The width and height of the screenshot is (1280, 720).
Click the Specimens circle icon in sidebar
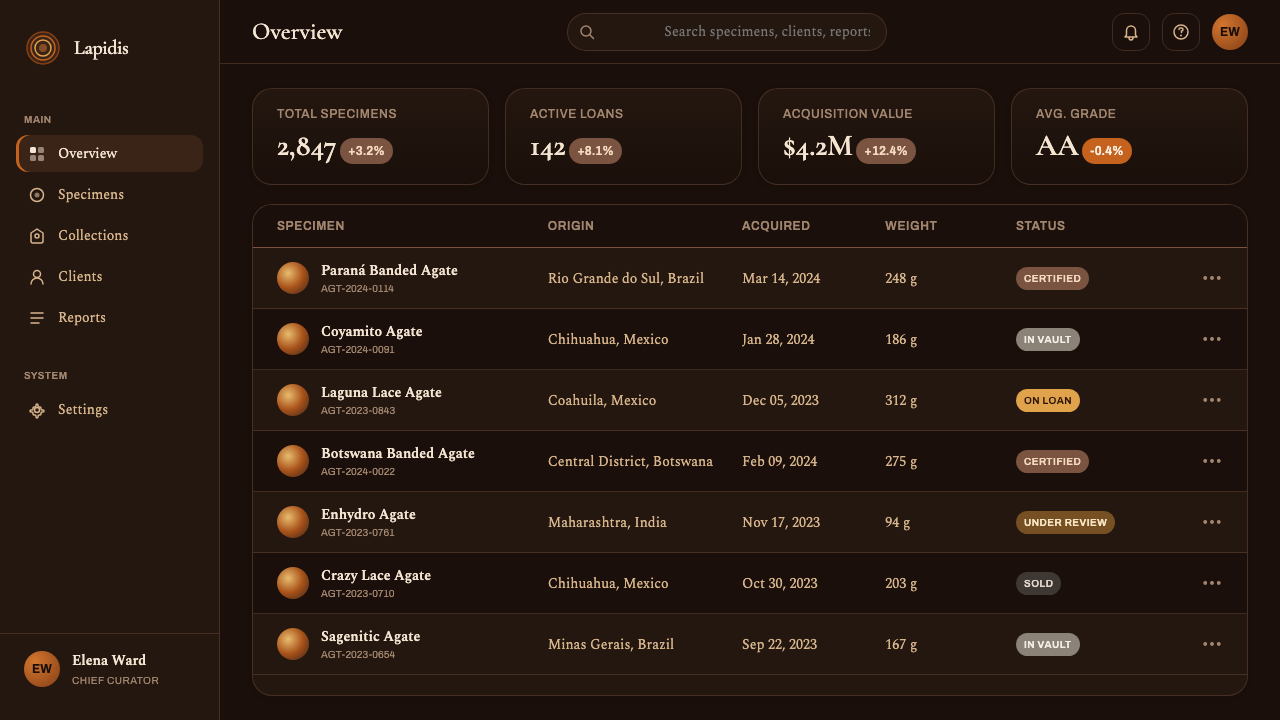tap(37, 195)
